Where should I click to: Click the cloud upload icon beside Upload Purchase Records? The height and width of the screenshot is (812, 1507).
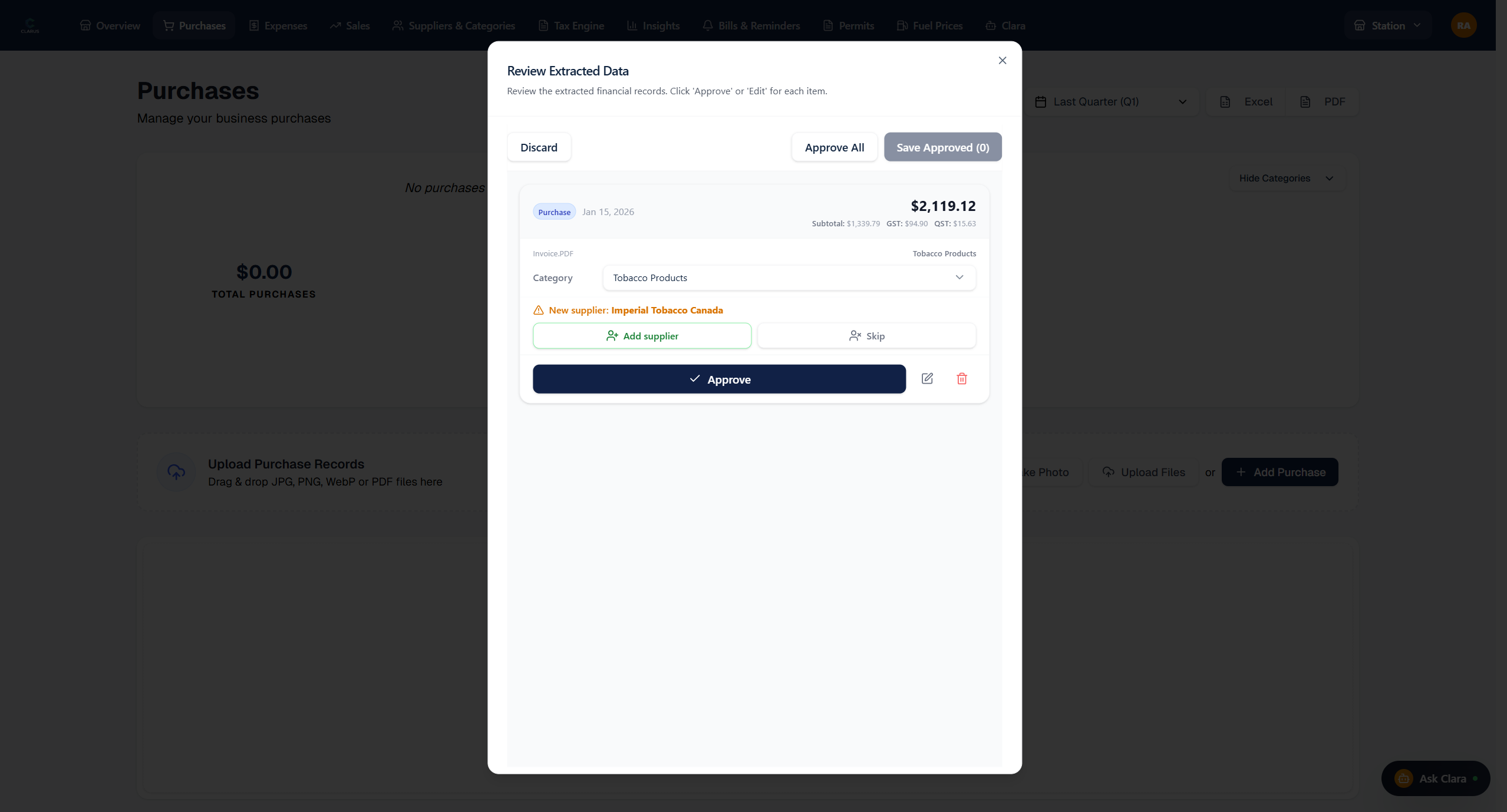point(176,472)
